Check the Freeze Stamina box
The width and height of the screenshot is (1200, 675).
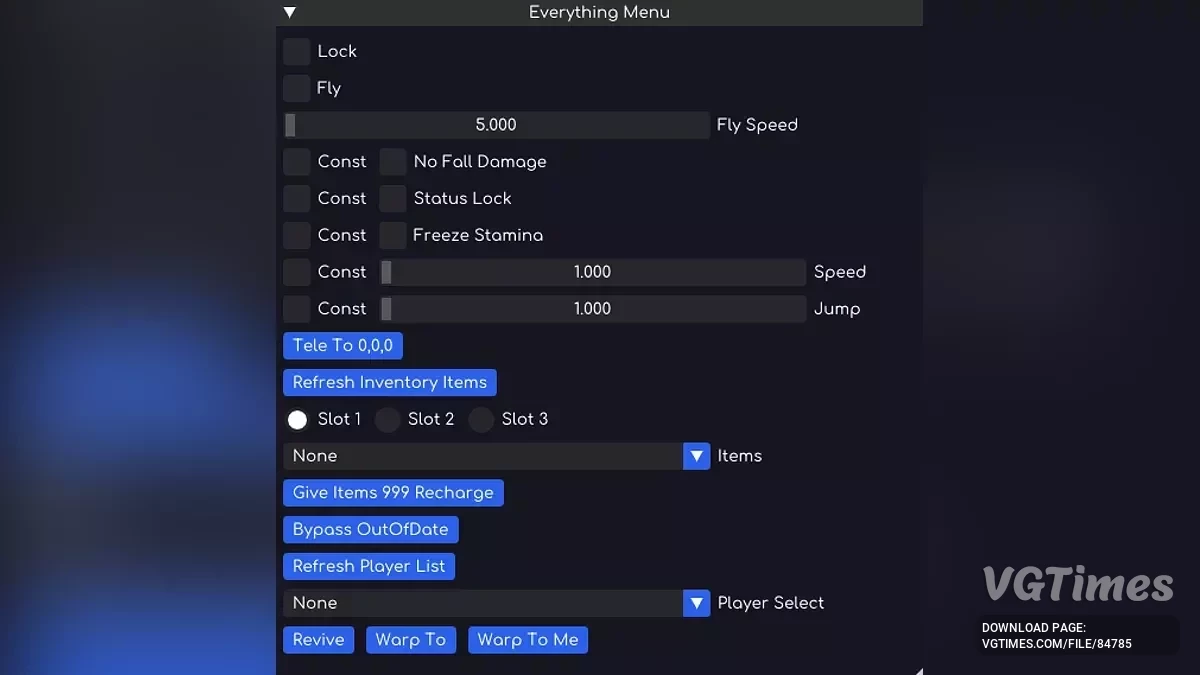[393, 235]
